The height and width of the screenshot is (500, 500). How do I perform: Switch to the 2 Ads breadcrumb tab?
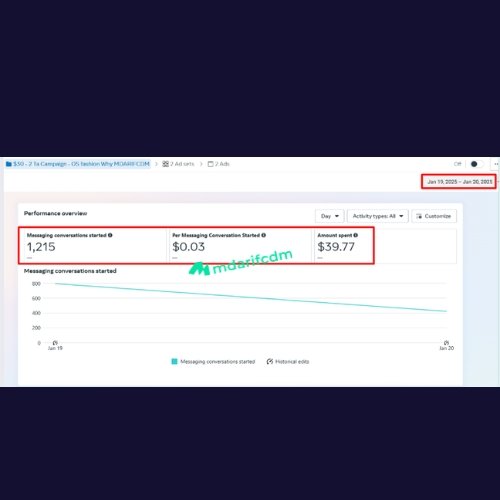(219, 164)
